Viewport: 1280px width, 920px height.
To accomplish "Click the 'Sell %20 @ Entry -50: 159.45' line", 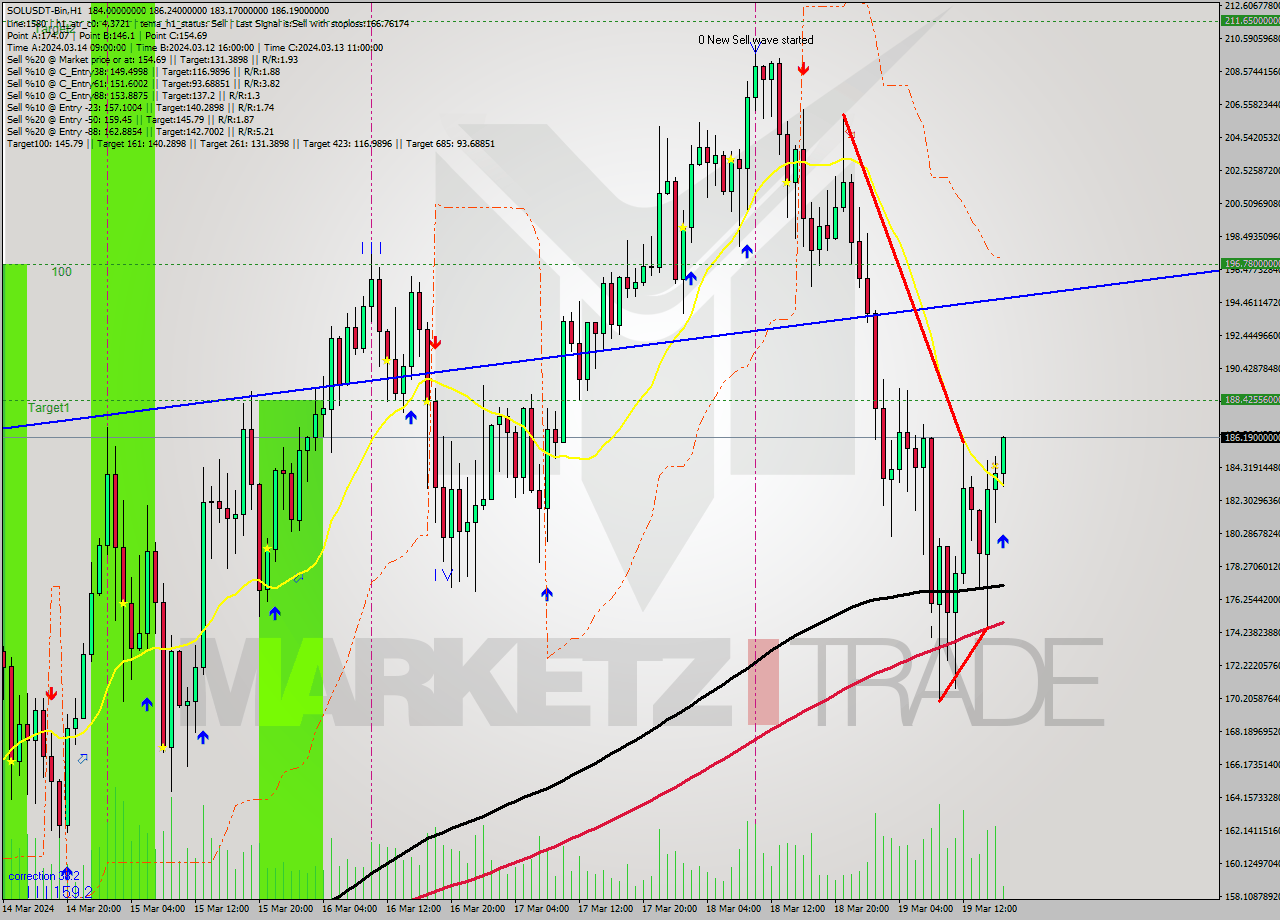I will [x=132, y=119].
